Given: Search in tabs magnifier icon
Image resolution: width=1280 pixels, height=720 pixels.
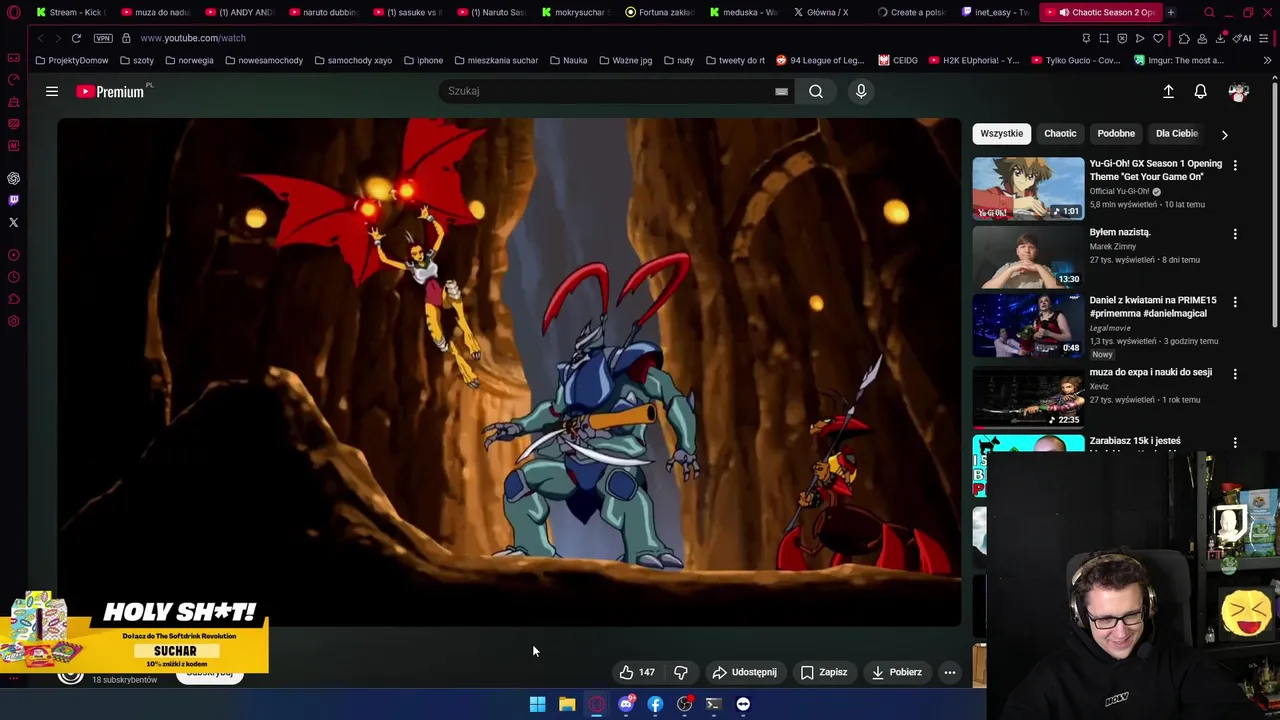Looking at the screenshot, I should tap(1209, 12).
